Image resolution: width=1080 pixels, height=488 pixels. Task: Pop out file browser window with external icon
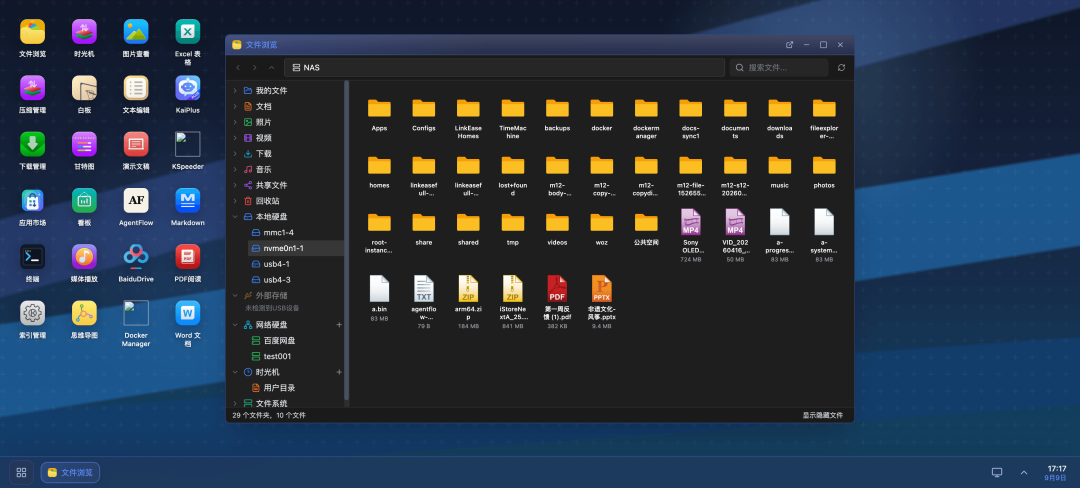pos(789,45)
